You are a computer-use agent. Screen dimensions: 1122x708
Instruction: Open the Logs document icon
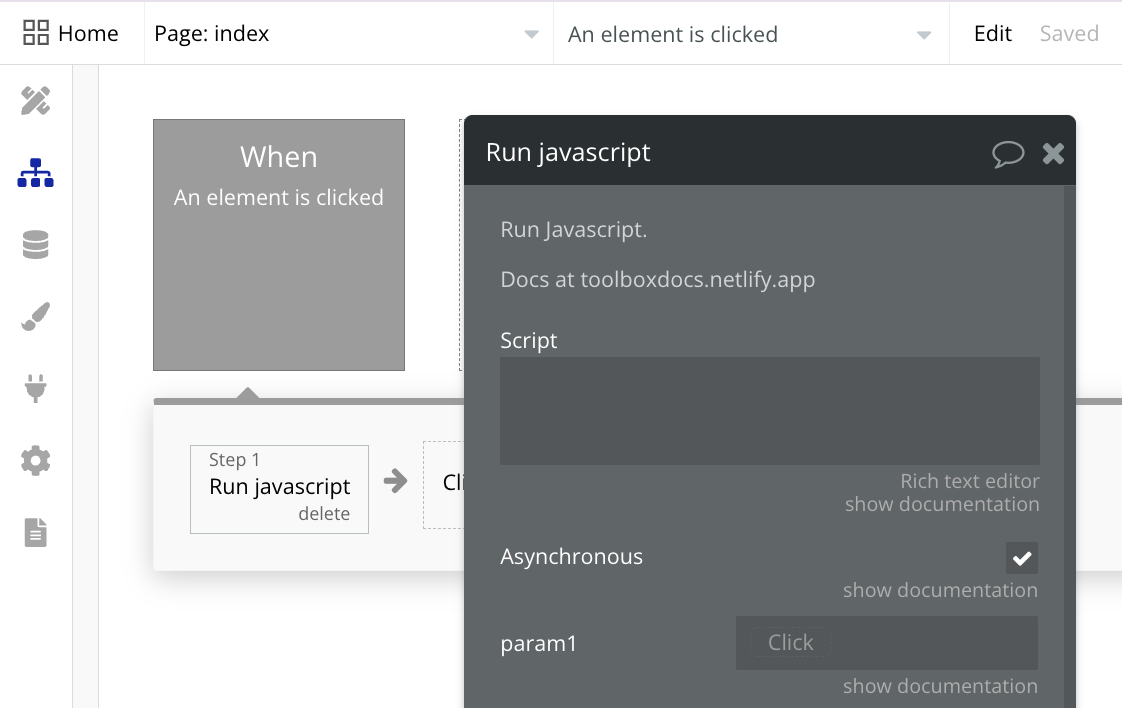[x=36, y=532]
